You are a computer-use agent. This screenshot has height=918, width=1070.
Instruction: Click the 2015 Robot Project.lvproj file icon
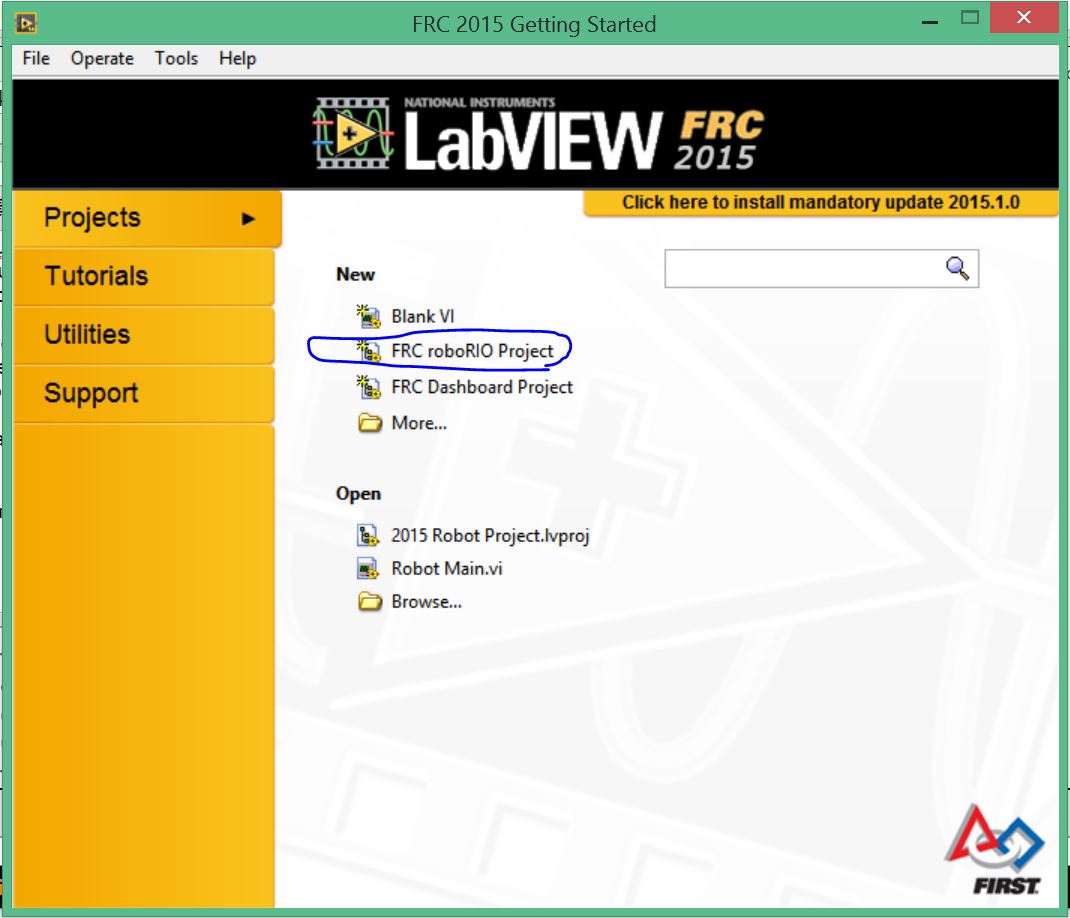368,536
